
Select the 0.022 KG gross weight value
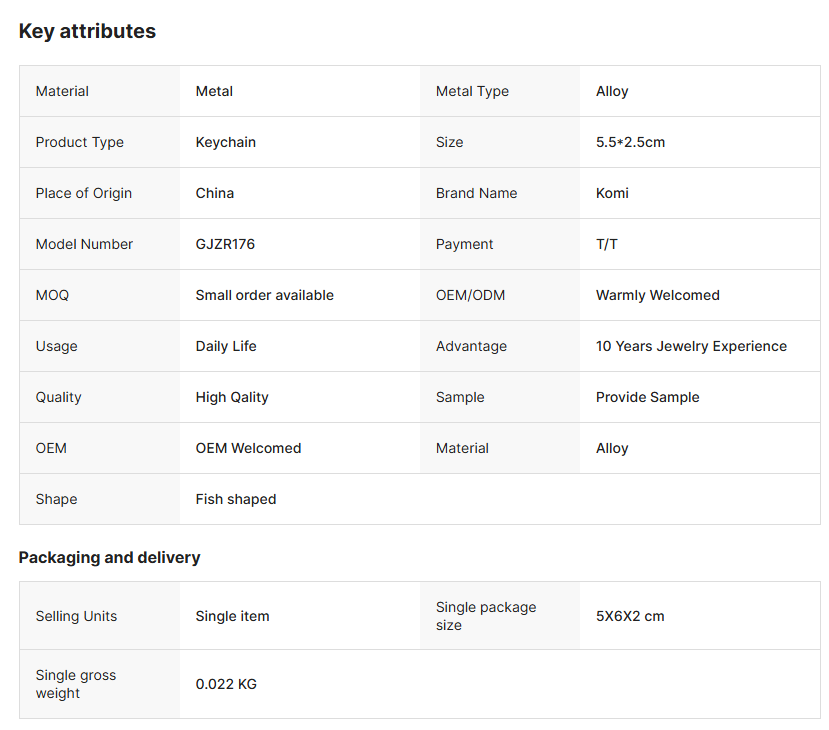(x=226, y=684)
